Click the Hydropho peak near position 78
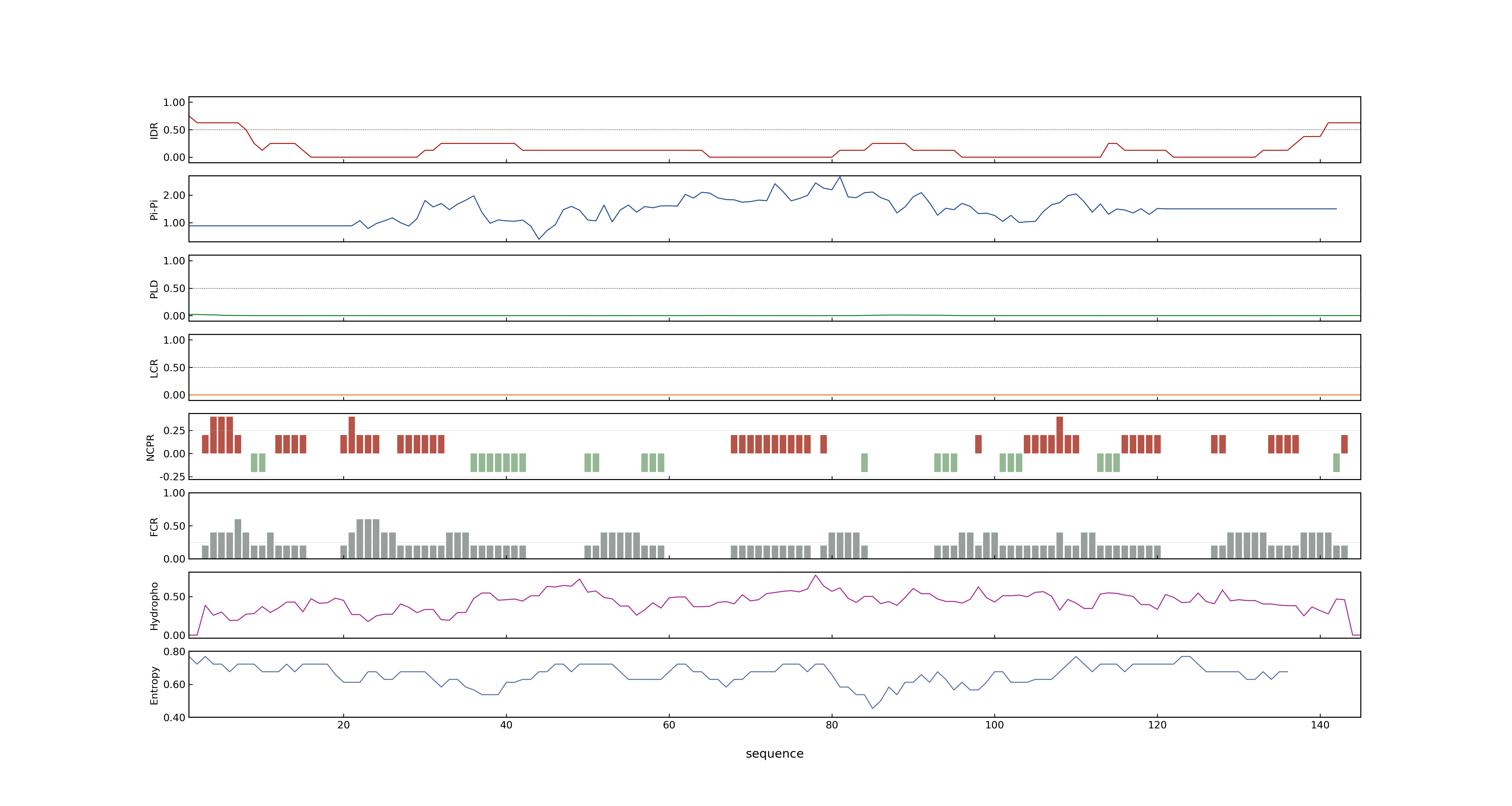The width and height of the screenshot is (1512, 806). (815, 576)
